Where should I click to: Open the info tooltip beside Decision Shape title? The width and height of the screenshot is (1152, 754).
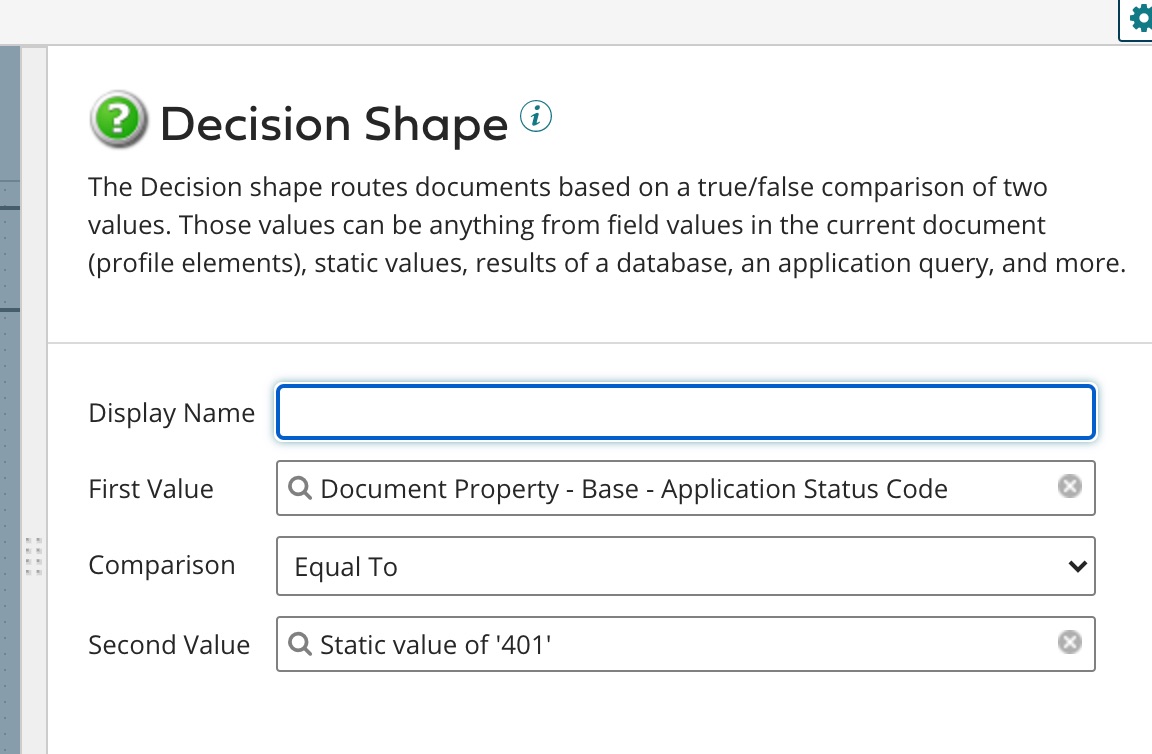(x=536, y=115)
